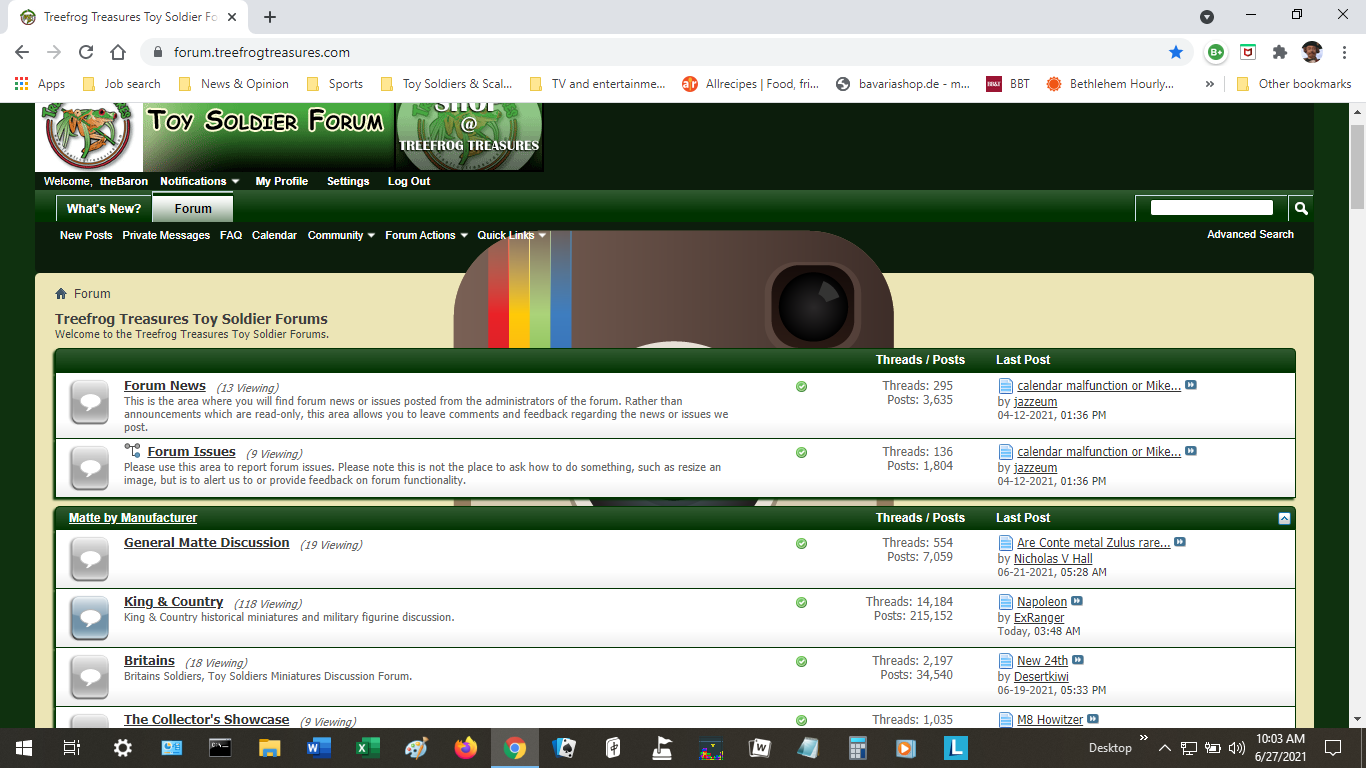The height and width of the screenshot is (768, 1366).
Task: Click the green feed icon in Forum News row
Action: 801,386
